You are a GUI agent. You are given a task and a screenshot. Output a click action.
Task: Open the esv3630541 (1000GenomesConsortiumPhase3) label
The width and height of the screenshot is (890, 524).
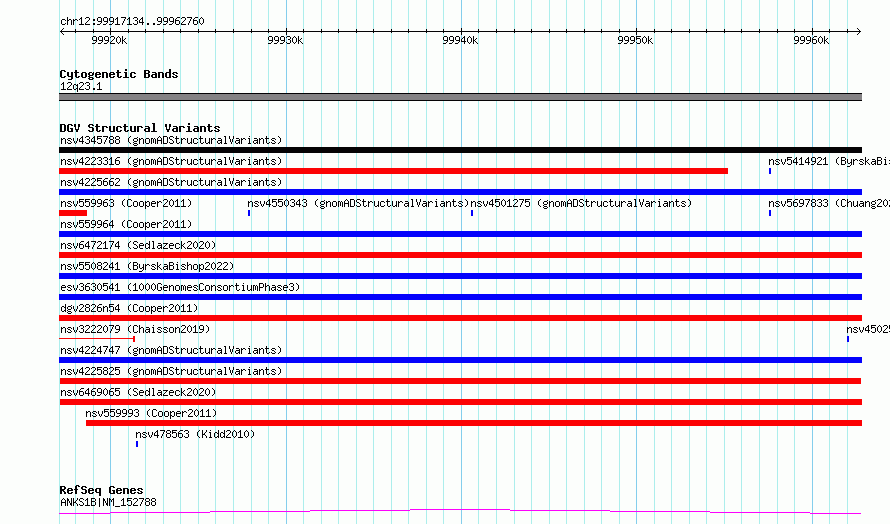pyautogui.click(x=180, y=287)
